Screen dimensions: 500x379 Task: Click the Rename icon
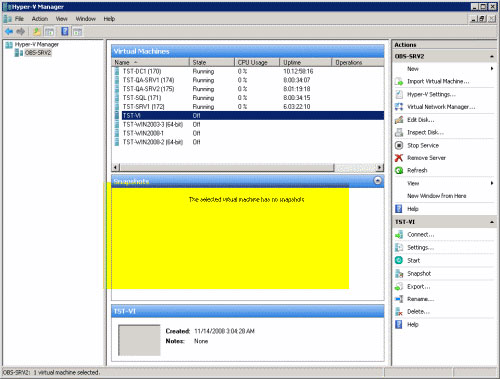pyautogui.click(x=399, y=299)
